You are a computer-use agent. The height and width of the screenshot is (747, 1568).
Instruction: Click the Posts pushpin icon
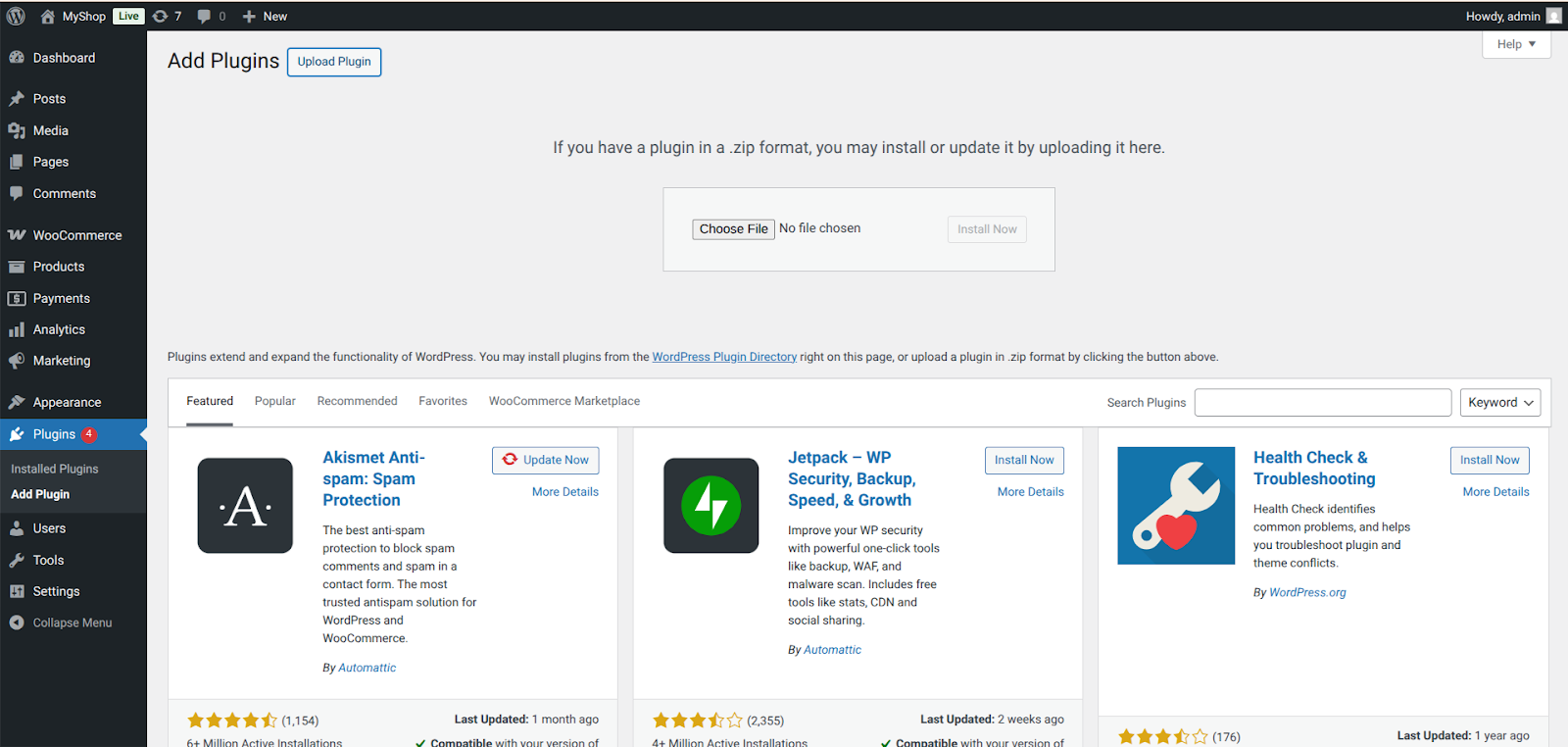[17, 99]
